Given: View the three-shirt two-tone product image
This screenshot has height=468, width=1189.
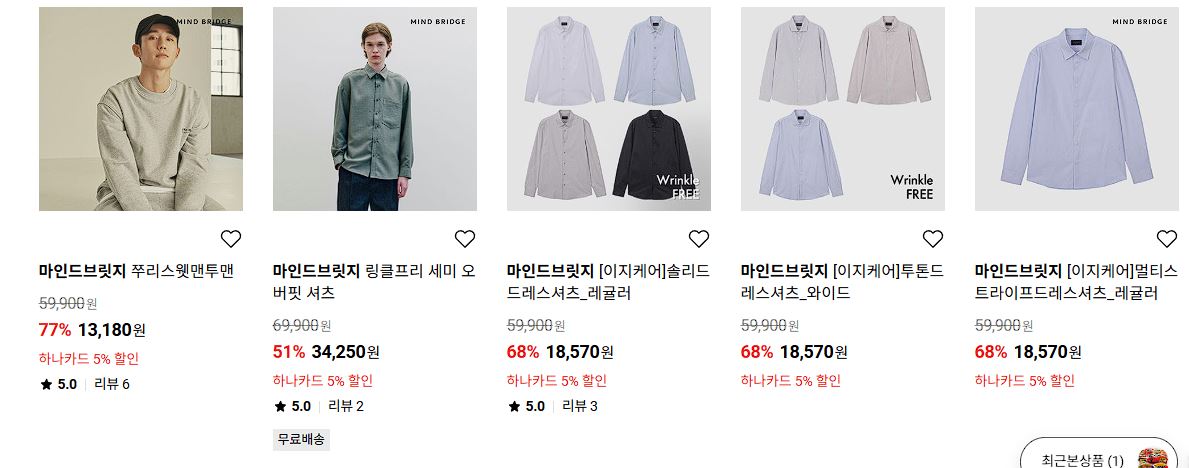Looking at the screenshot, I should tap(842, 109).
